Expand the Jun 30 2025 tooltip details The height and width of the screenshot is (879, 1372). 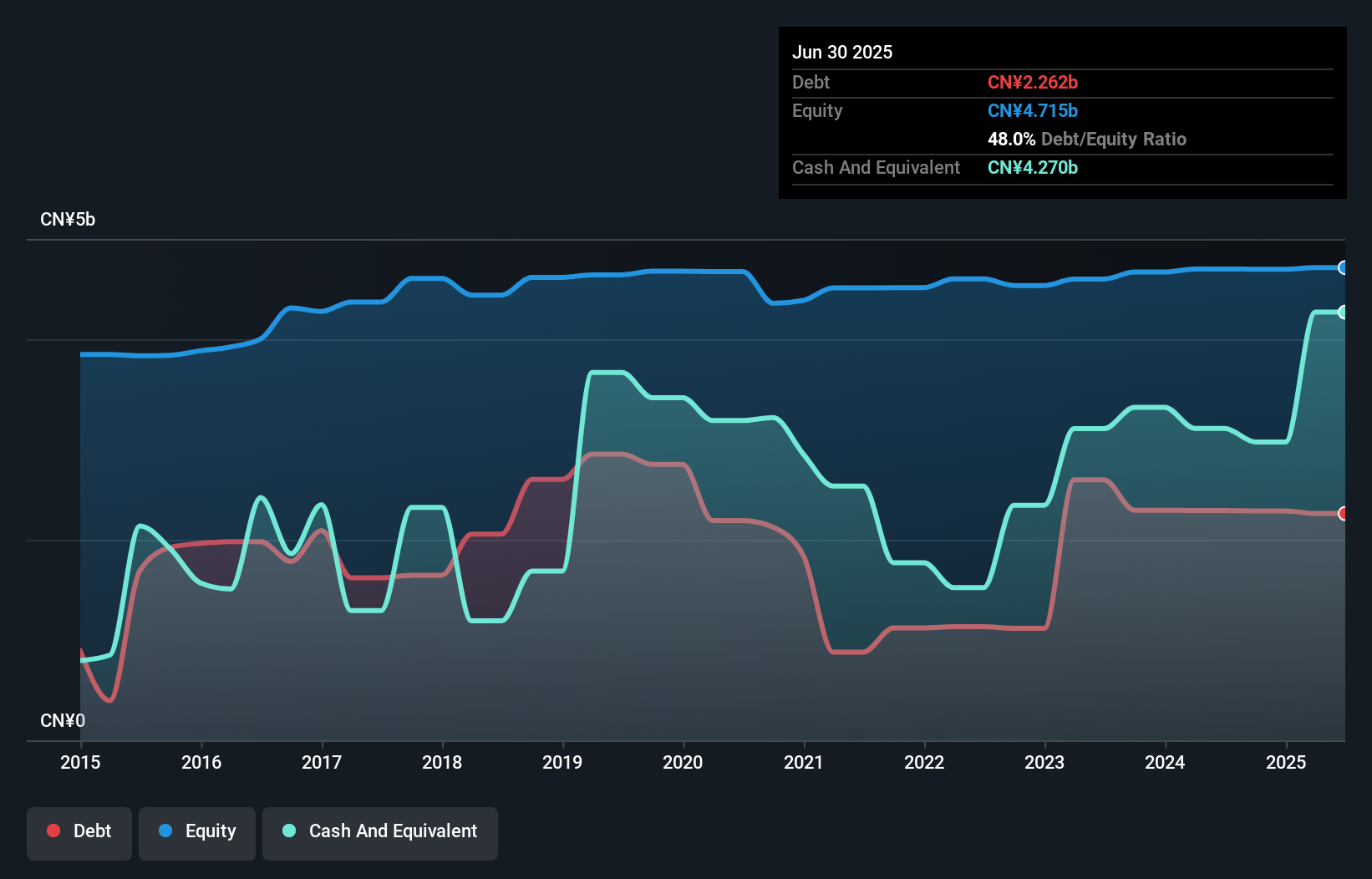[842, 52]
